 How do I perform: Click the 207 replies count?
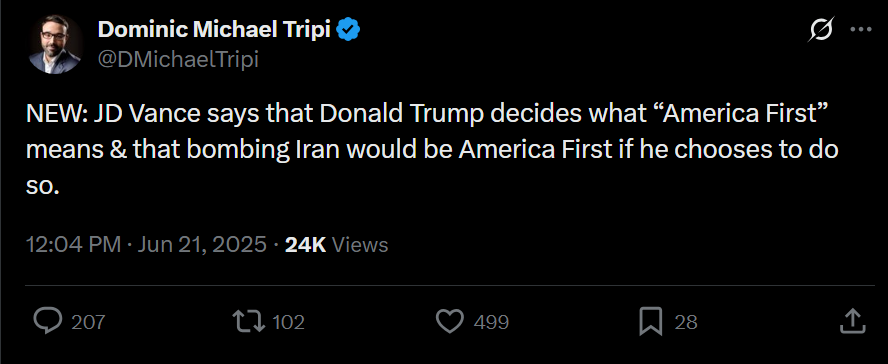click(x=88, y=322)
